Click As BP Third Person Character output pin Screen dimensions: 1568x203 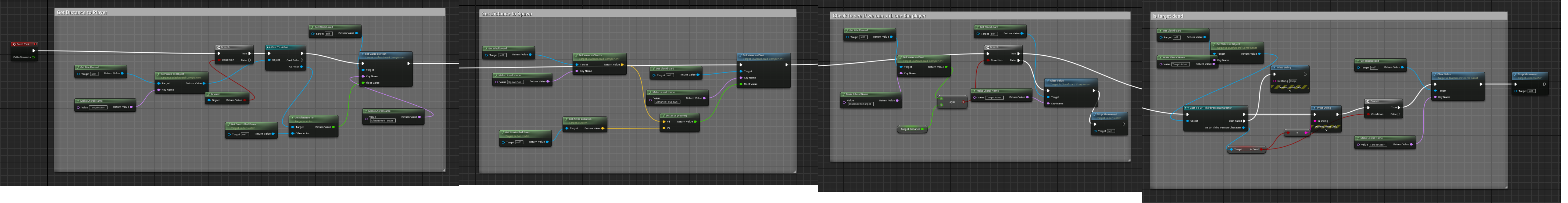pyautogui.click(x=1244, y=128)
